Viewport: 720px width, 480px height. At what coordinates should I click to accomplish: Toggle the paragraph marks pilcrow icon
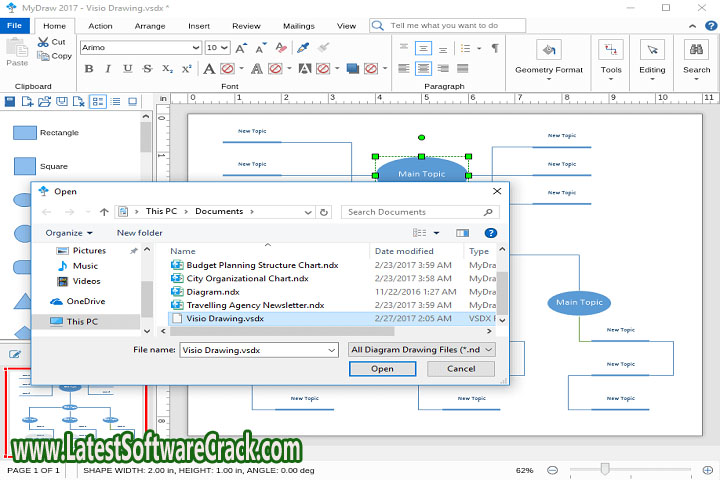(495, 48)
